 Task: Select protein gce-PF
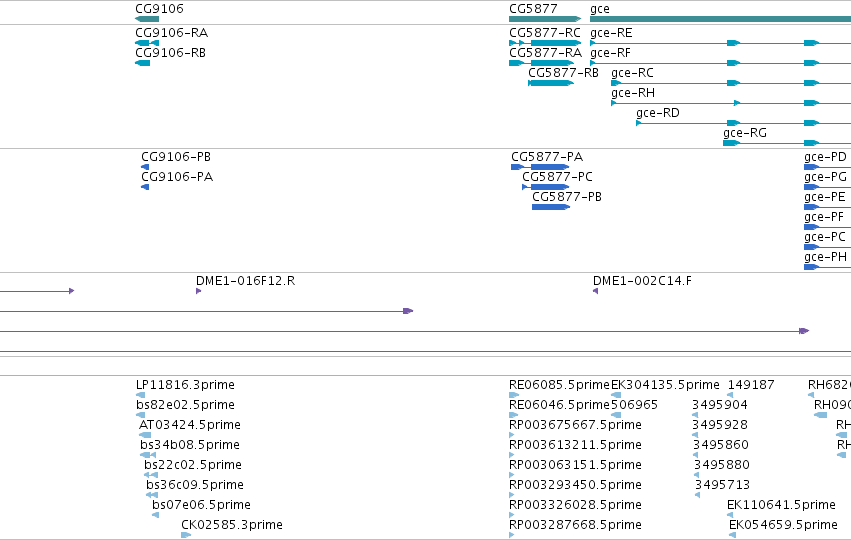coord(828,227)
